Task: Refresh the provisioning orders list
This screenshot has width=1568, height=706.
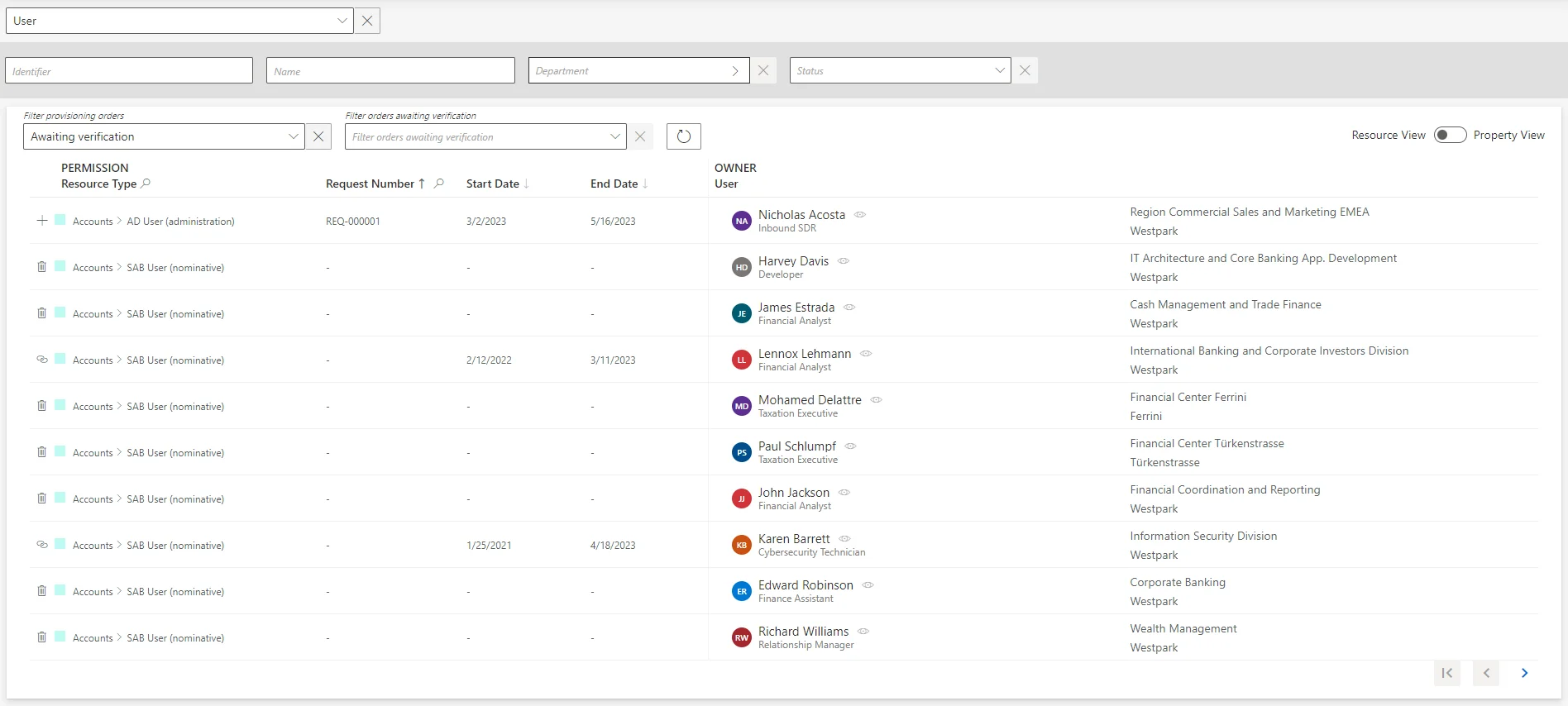Action: click(x=684, y=136)
